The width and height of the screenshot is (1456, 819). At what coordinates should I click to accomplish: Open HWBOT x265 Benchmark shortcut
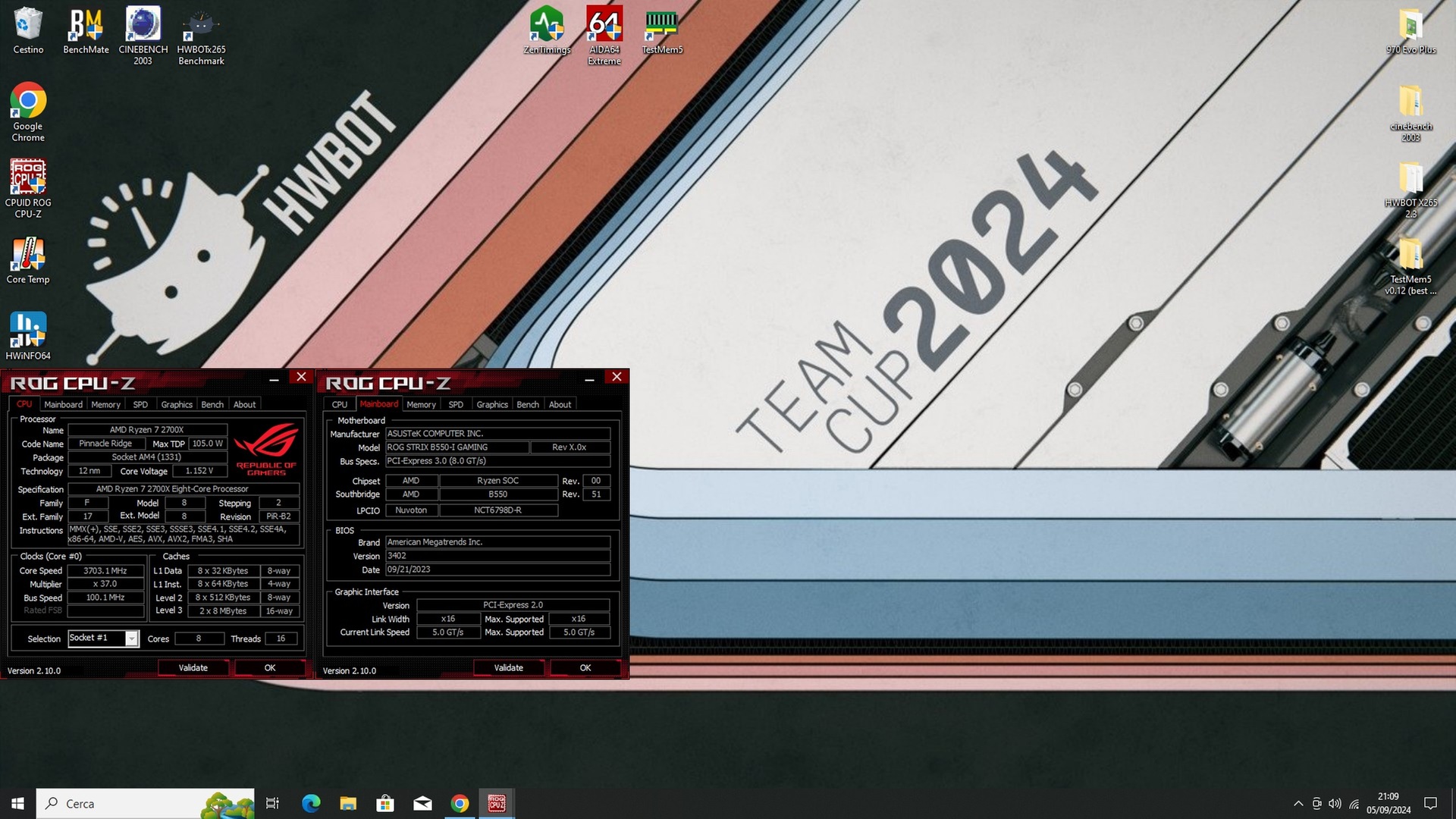point(201,36)
